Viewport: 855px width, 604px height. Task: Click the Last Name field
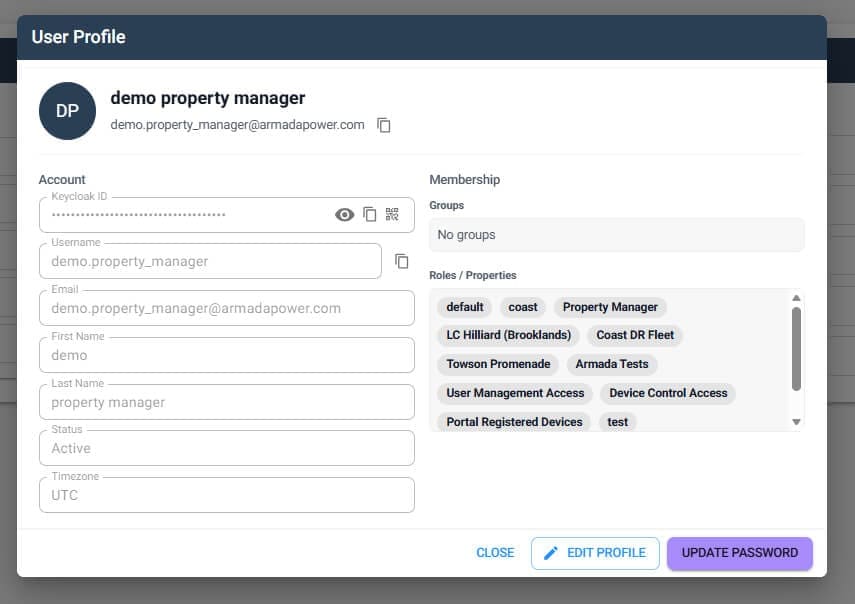[227, 402]
